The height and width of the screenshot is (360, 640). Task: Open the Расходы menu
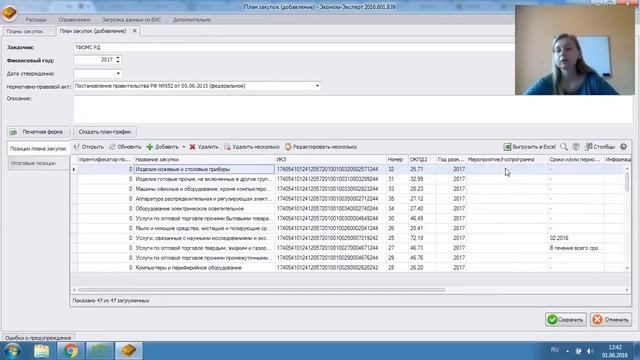click(36, 20)
